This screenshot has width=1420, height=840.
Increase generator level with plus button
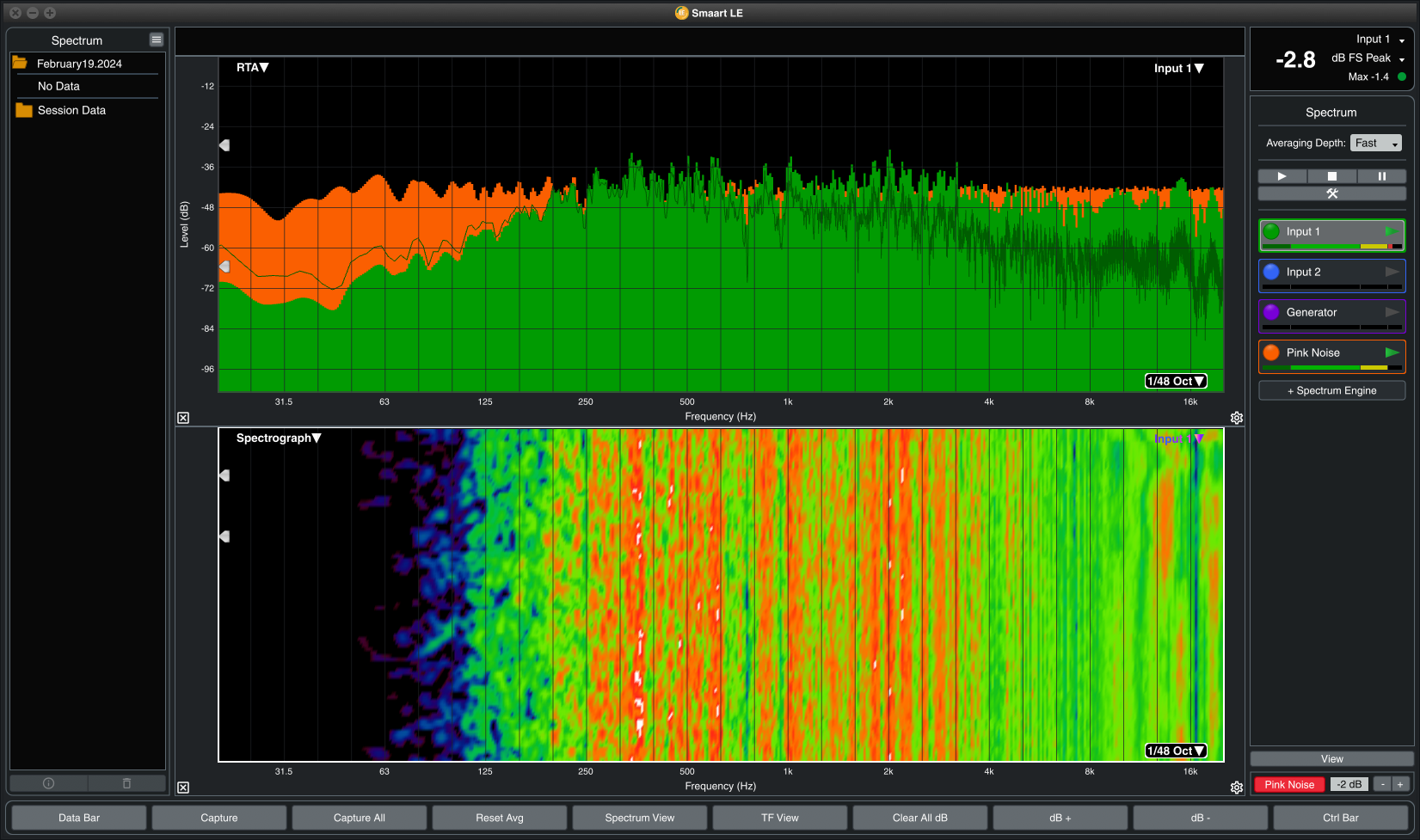point(1400,784)
